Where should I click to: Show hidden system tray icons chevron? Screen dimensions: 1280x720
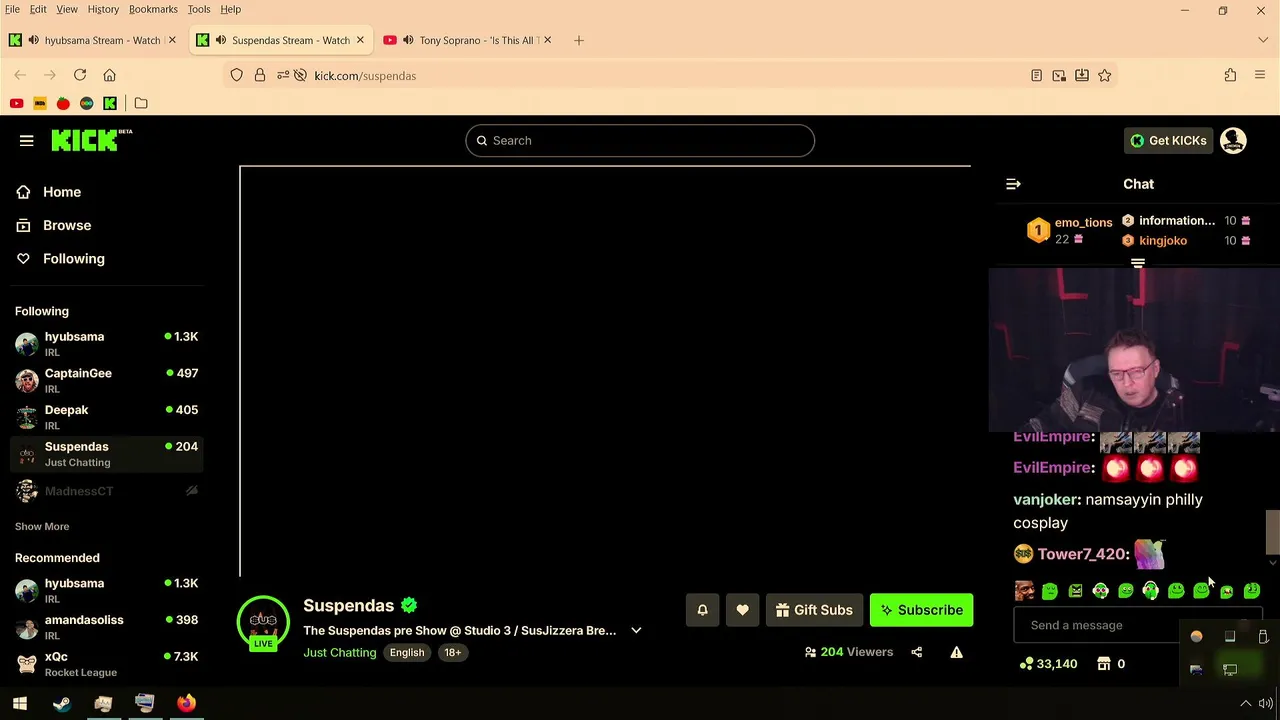(1246, 703)
